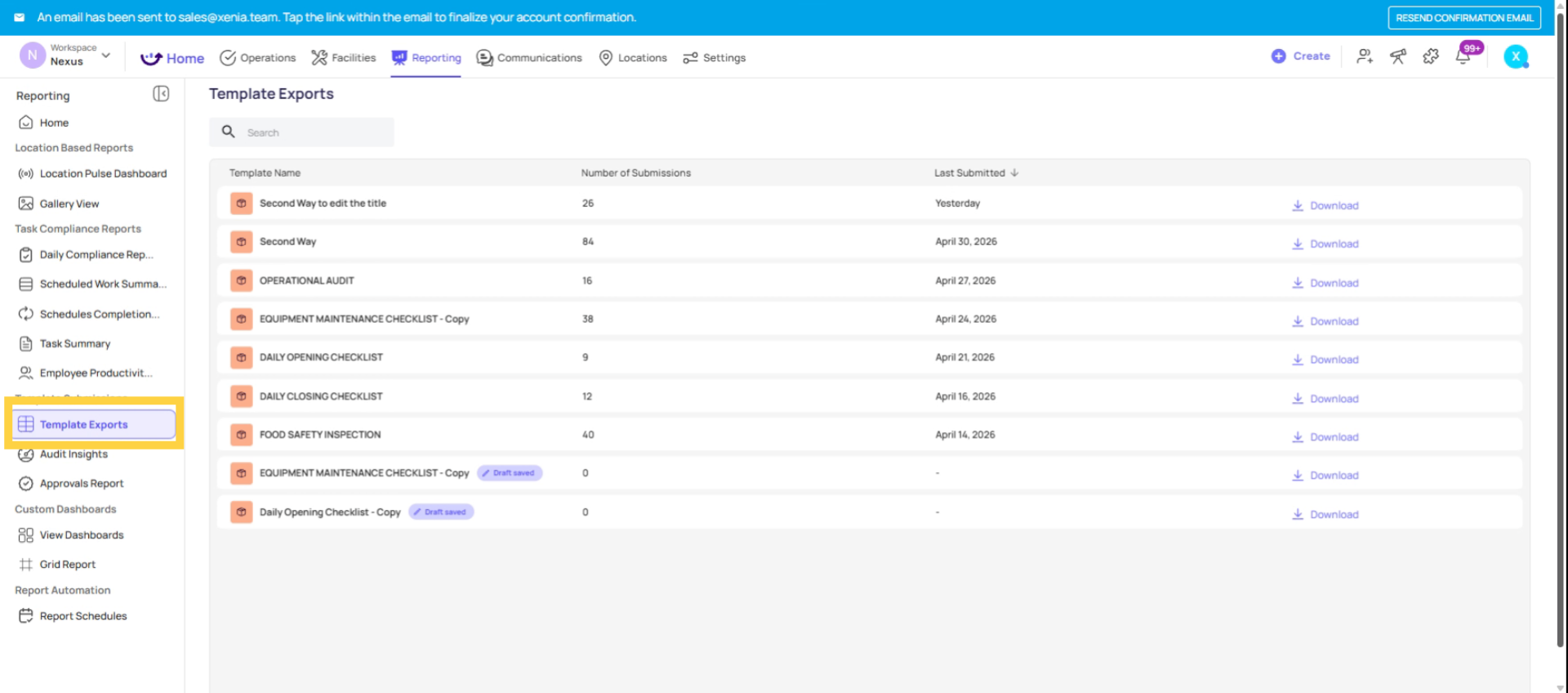Click template icon for DAILY CLOSING CHECKLIST
The width and height of the screenshot is (1568, 693).
point(241,396)
